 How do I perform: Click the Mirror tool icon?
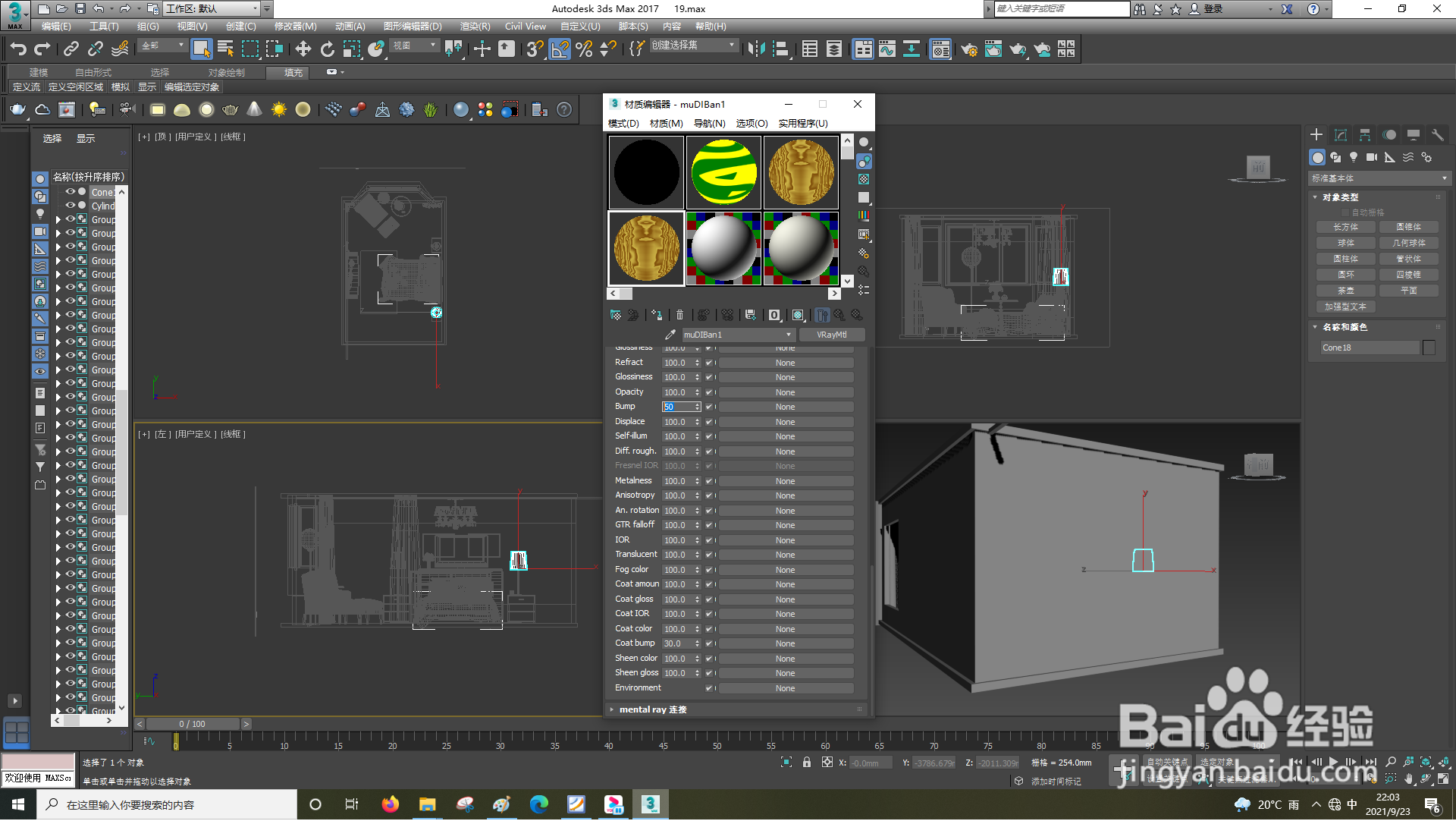point(756,50)
